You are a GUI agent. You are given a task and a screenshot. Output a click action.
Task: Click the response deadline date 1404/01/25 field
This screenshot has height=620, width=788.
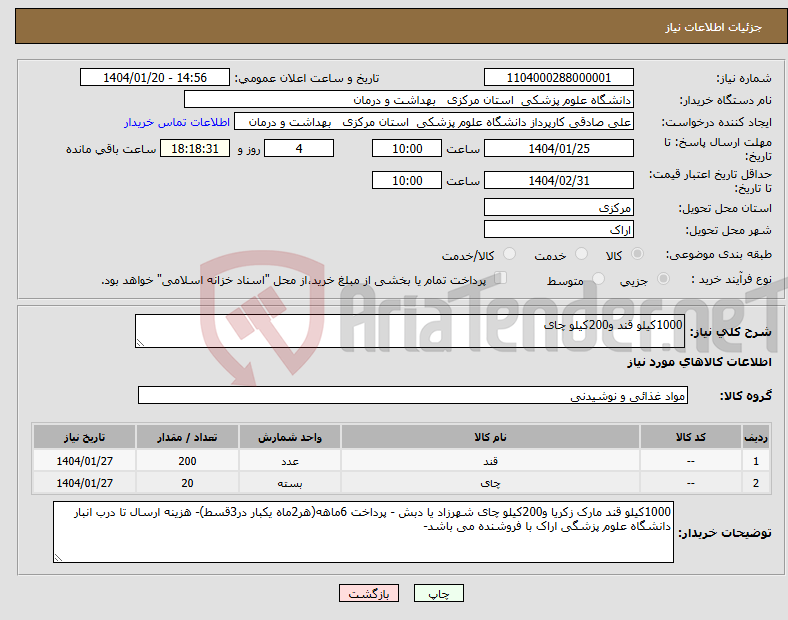(559, 149)
